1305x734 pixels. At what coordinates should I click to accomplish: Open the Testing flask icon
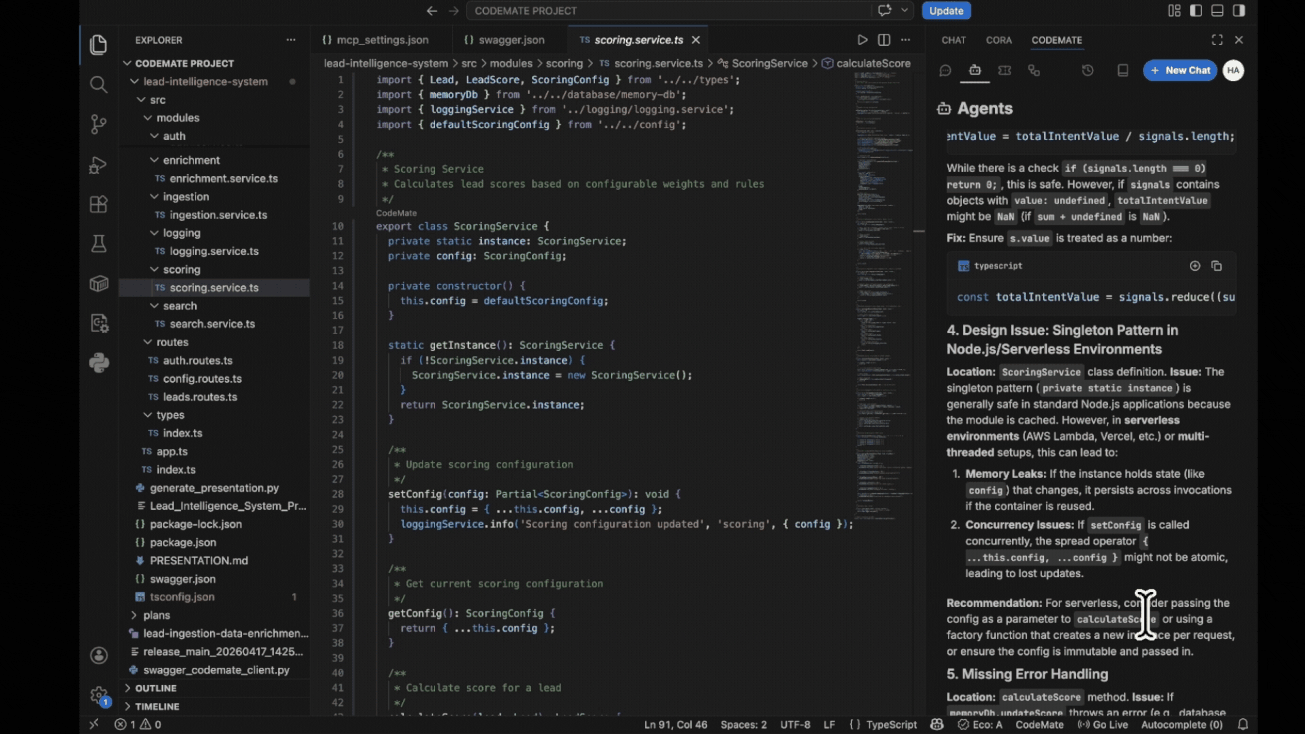[98, 244]
